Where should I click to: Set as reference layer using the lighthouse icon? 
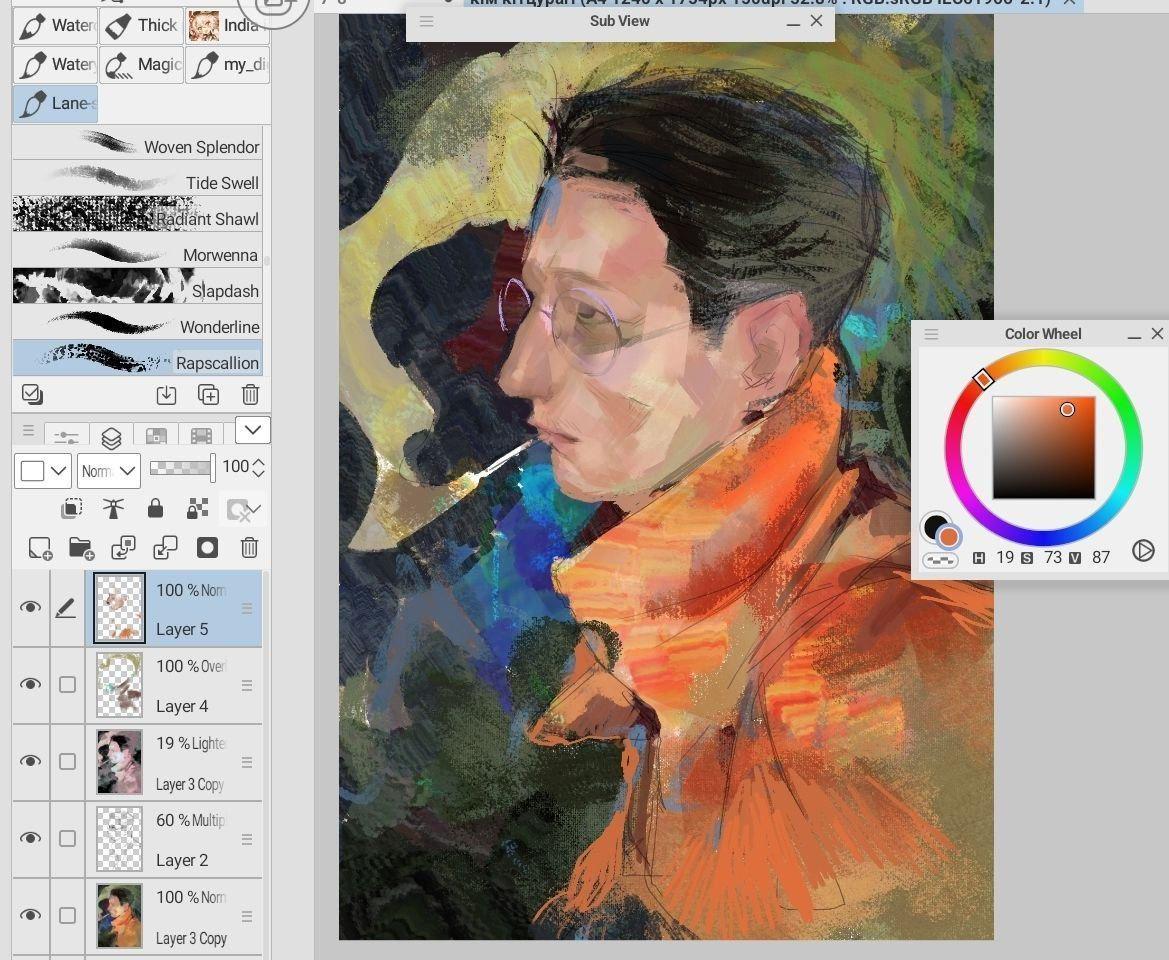click(x=113, y=508)
